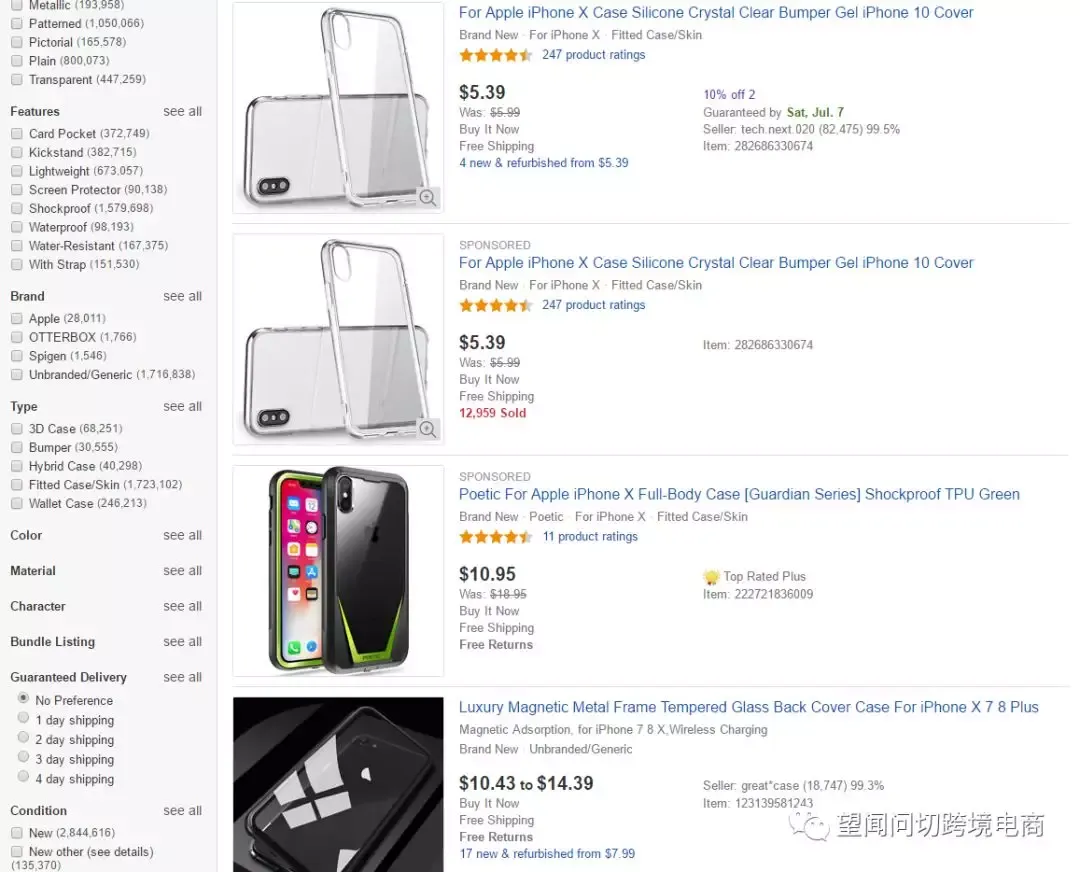
Task: Open see all for Brand filters
Action: point(183,296)
